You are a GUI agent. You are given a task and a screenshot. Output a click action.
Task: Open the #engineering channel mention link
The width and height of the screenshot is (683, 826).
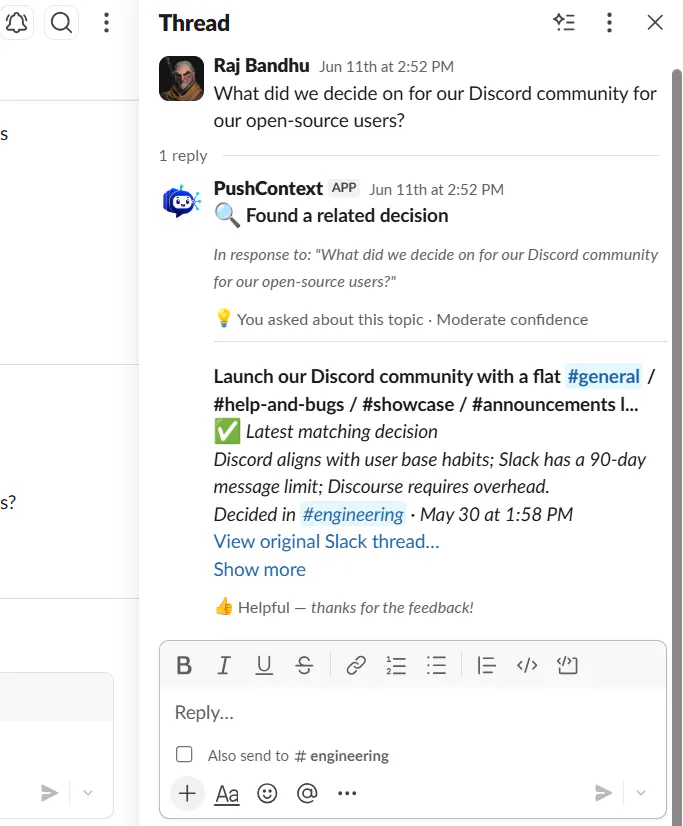click(353, 515)
